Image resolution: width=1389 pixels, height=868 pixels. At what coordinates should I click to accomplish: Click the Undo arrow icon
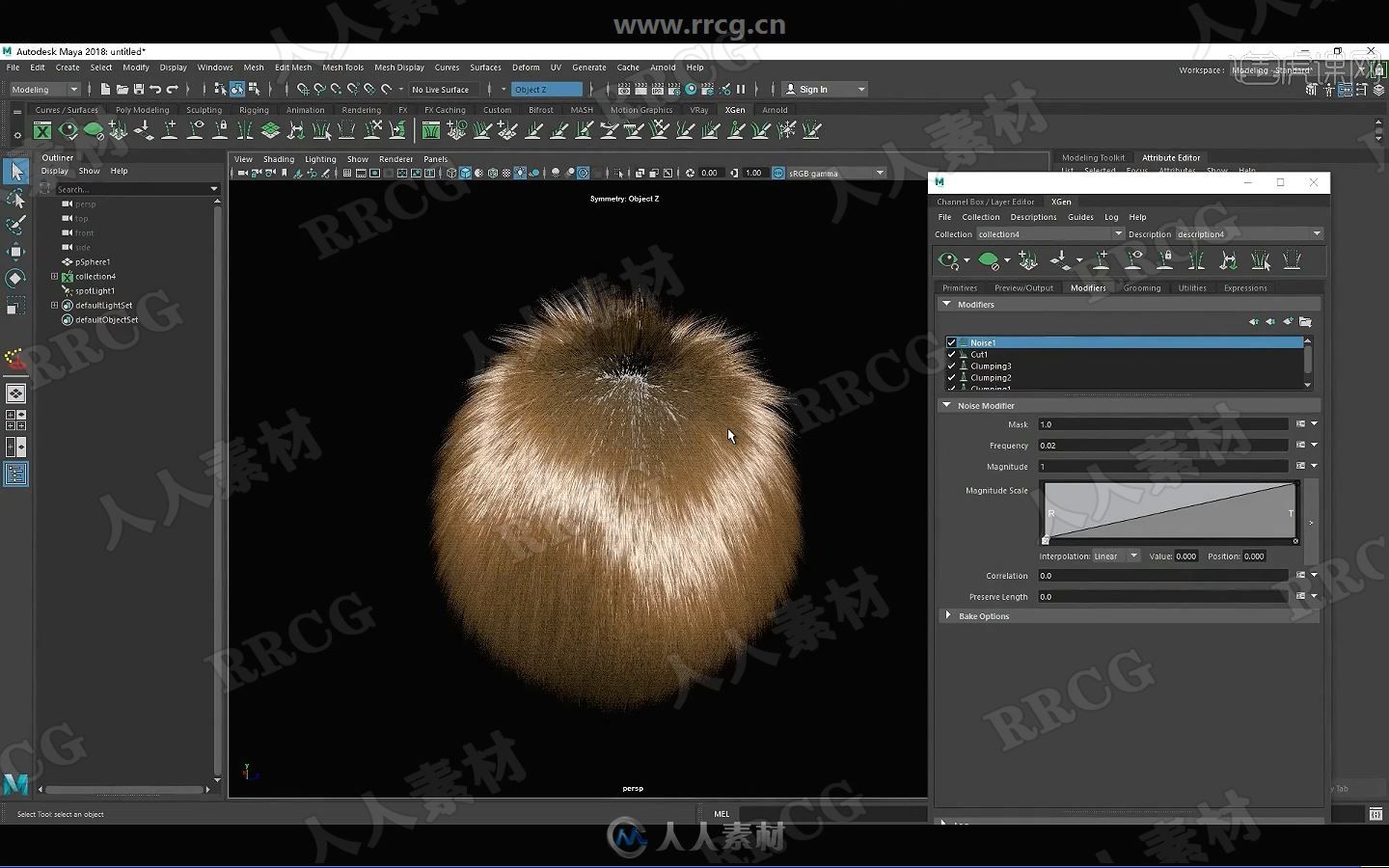pos(155,89)
